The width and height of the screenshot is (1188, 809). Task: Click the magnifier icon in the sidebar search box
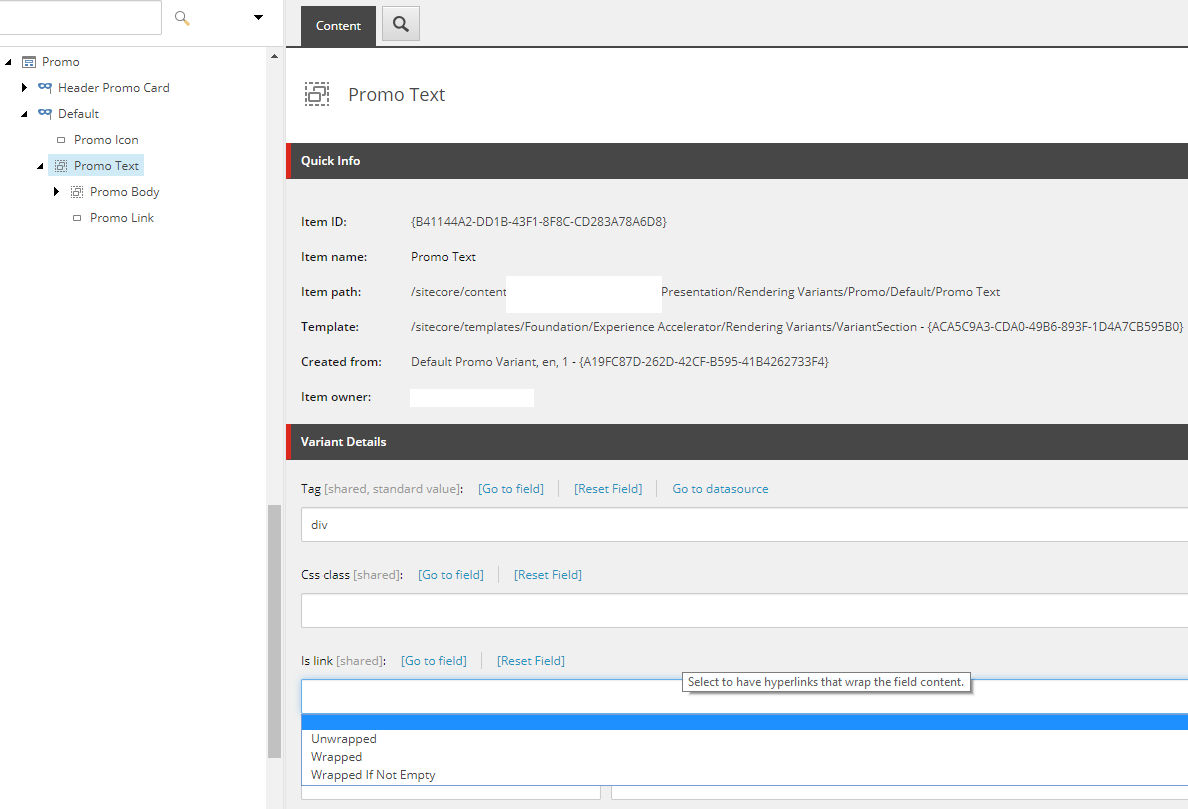coord(181,17)
